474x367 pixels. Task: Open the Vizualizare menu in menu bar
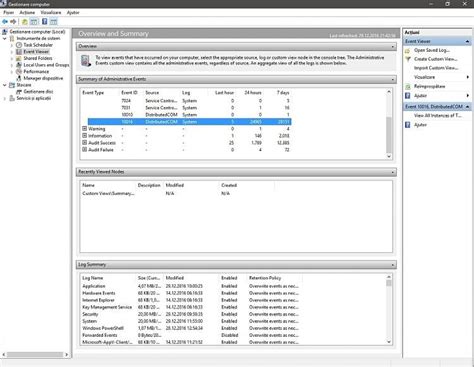[x=51, y=13]
